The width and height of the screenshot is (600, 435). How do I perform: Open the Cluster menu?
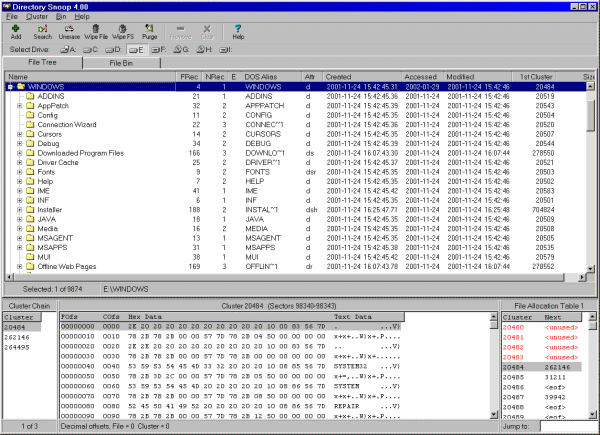(x=38, y=17)
